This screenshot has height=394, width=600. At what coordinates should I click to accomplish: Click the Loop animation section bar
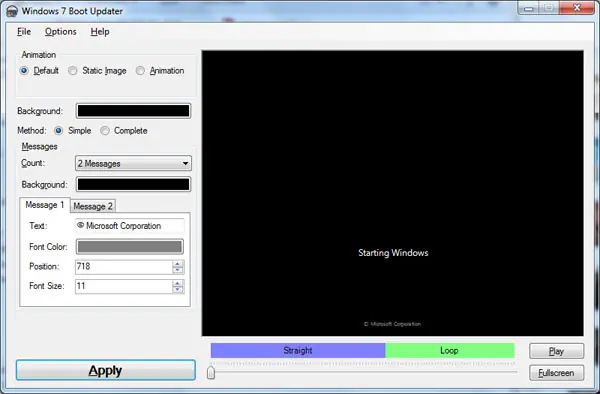pyautogui.click(x=450, y=350)
